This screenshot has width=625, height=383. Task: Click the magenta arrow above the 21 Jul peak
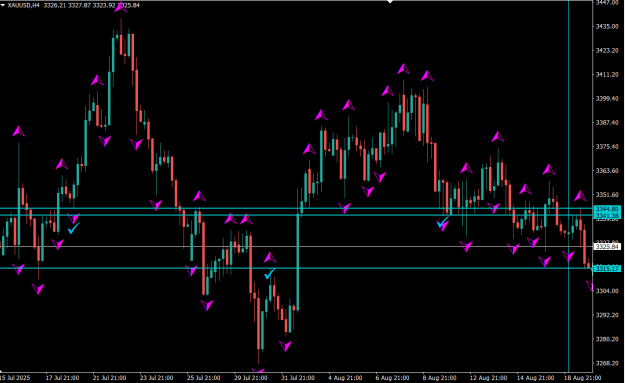[x=121, y=8]
